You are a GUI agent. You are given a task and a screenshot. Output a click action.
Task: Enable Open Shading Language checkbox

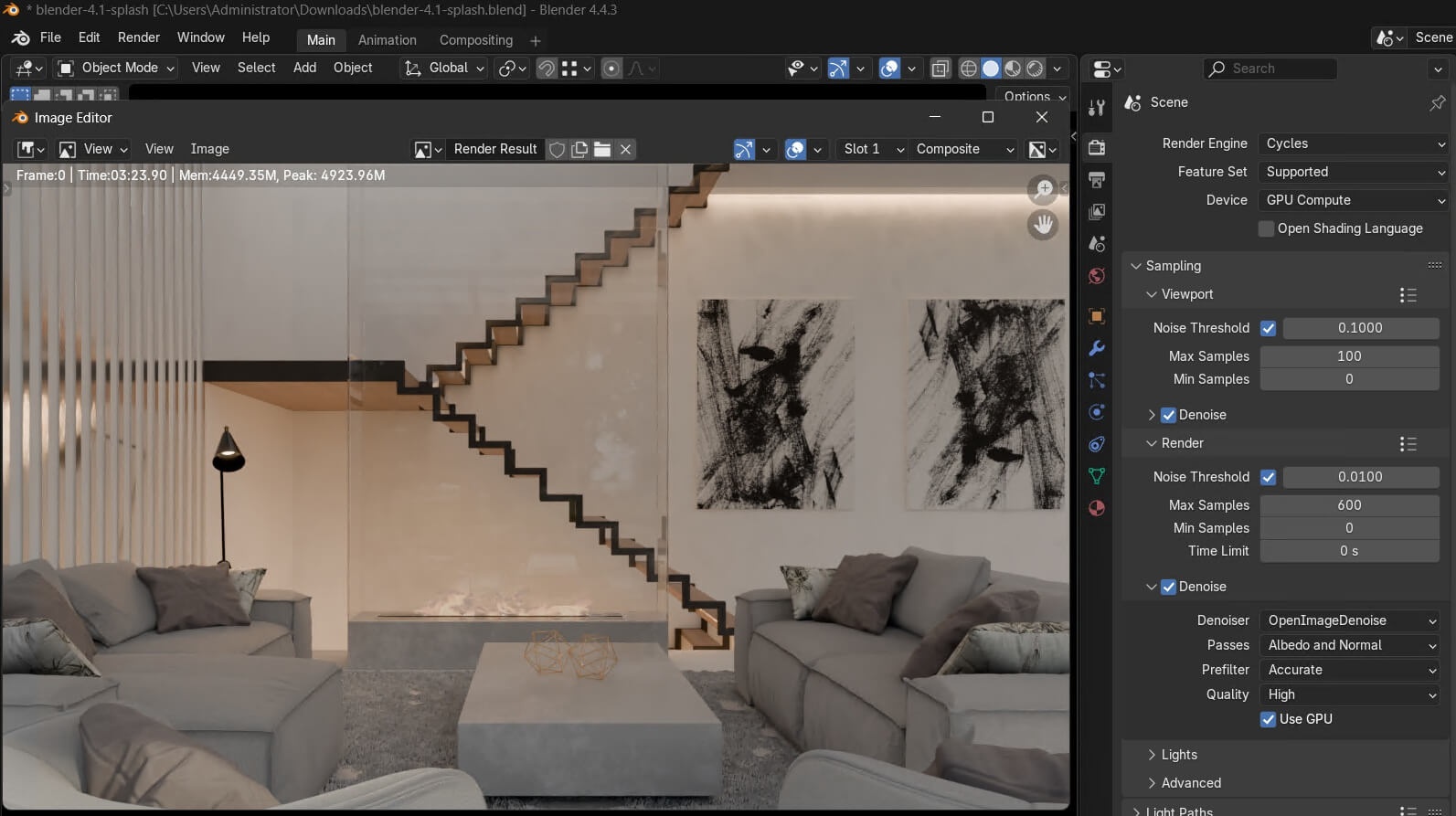click(1266, 228)
